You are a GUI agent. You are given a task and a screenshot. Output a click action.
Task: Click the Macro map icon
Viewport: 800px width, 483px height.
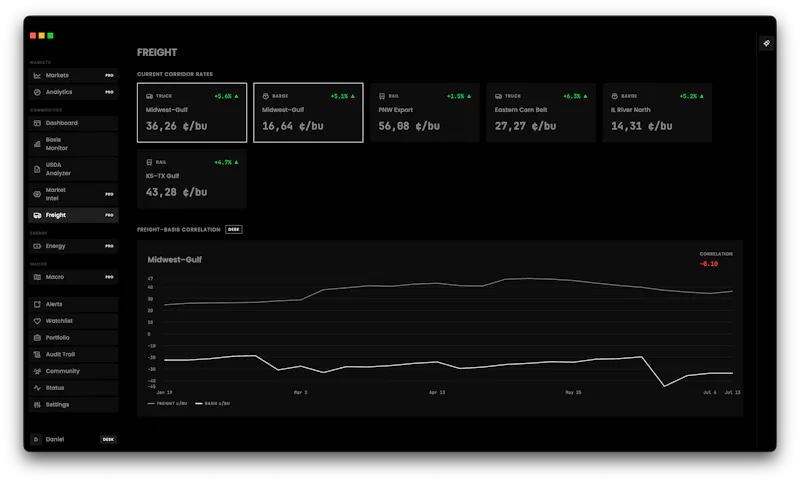pyautogui.click(x=37, y=277)
